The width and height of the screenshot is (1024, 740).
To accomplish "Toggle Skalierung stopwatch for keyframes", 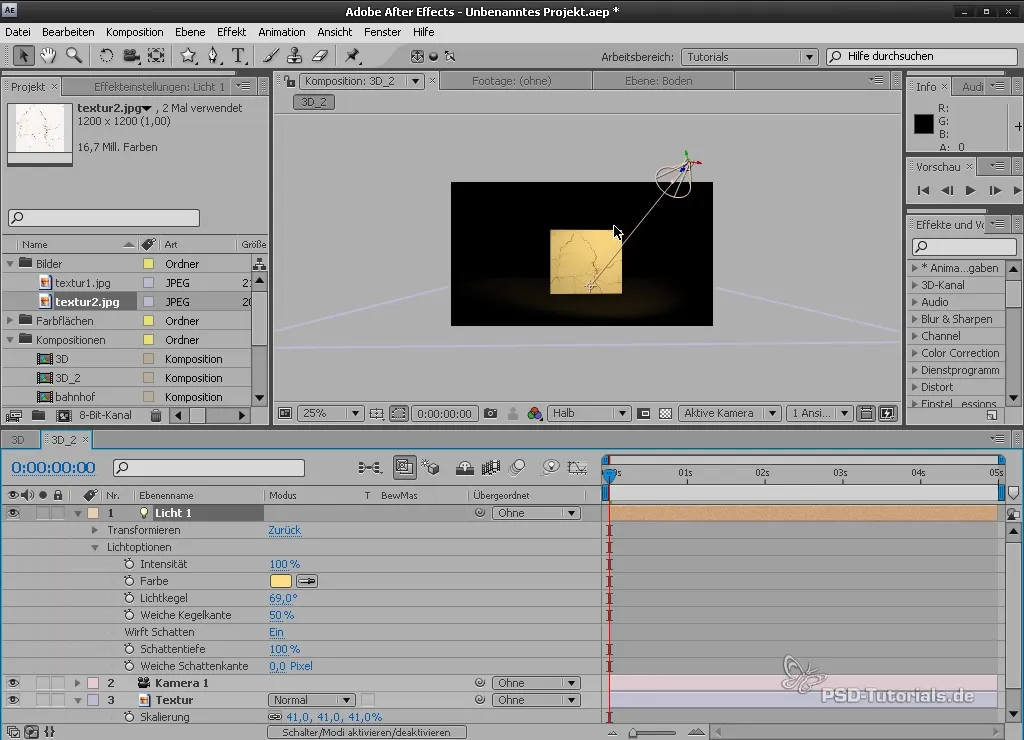I will point(129,717).
